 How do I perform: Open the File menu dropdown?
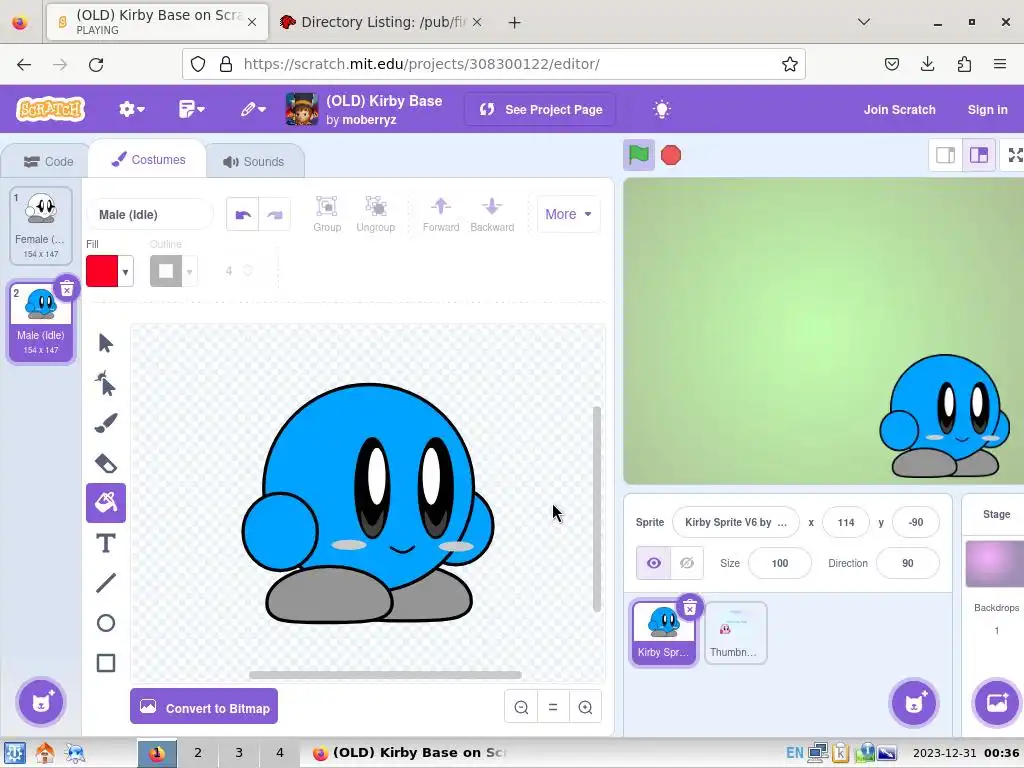(191, 109)
